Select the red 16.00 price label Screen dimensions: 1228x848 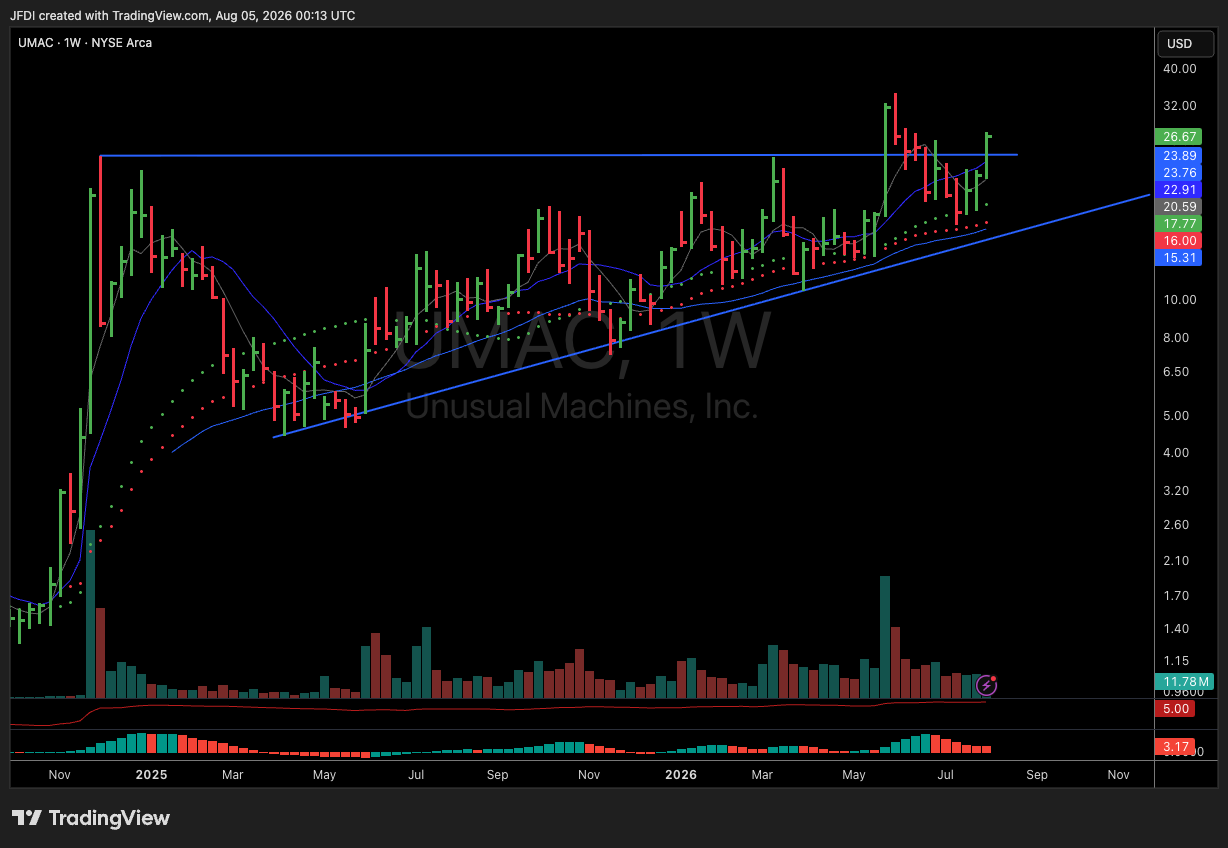(x=1180, y=240)
